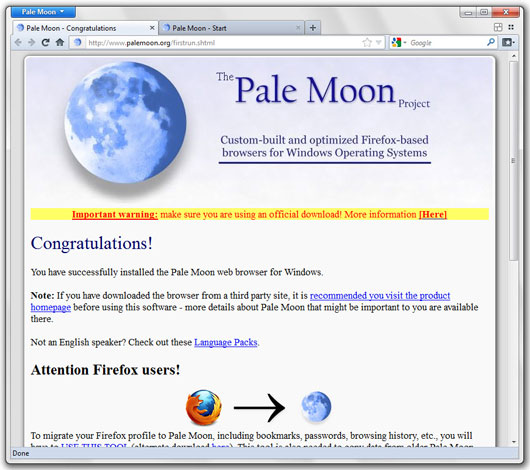530x470 pixels.
Task: Close the Pale Moon - Congratulations tab
Action: [x=152, y=28]
